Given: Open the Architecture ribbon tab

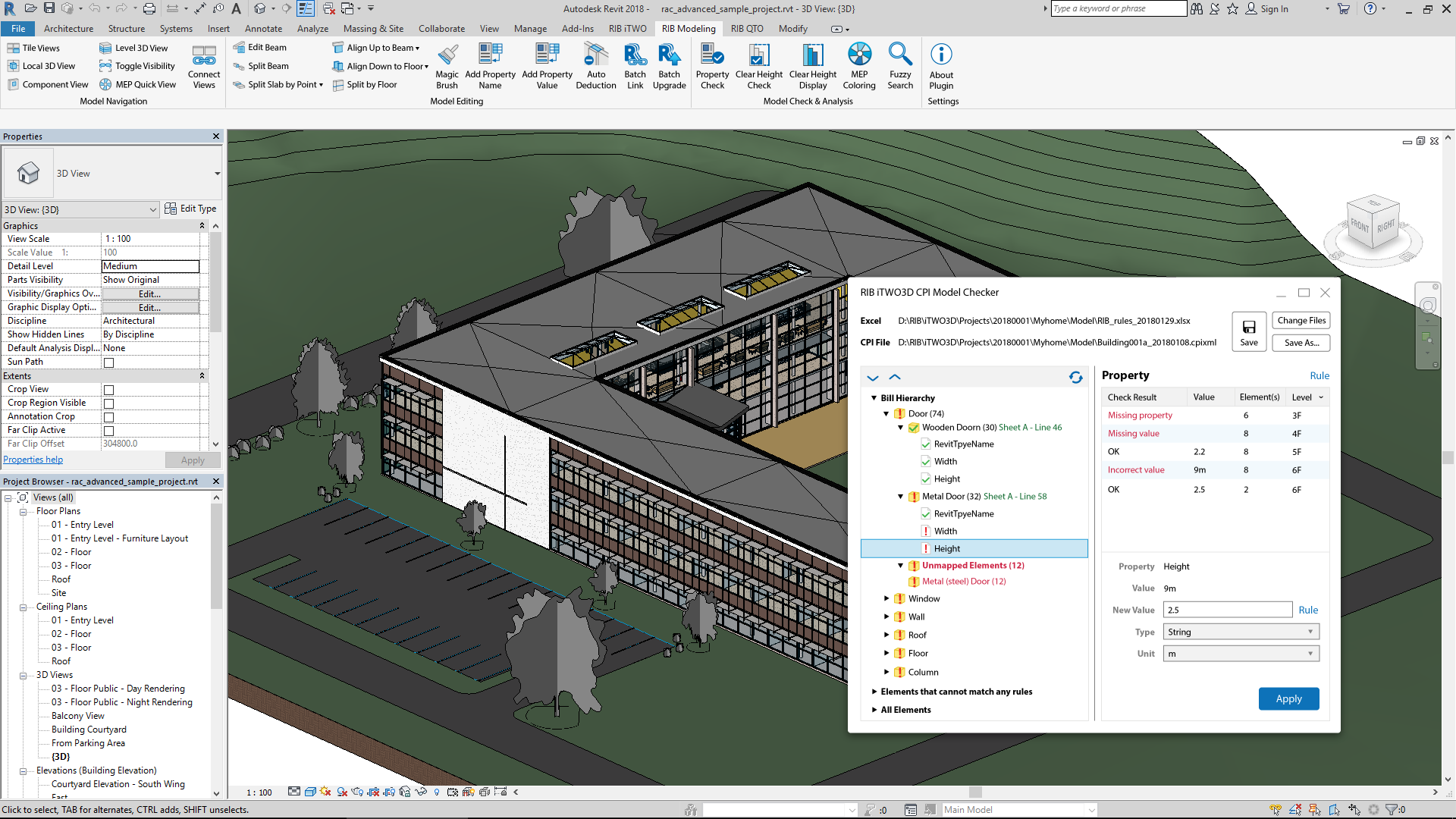Looking at the screenshot, I should pos(68,29).
